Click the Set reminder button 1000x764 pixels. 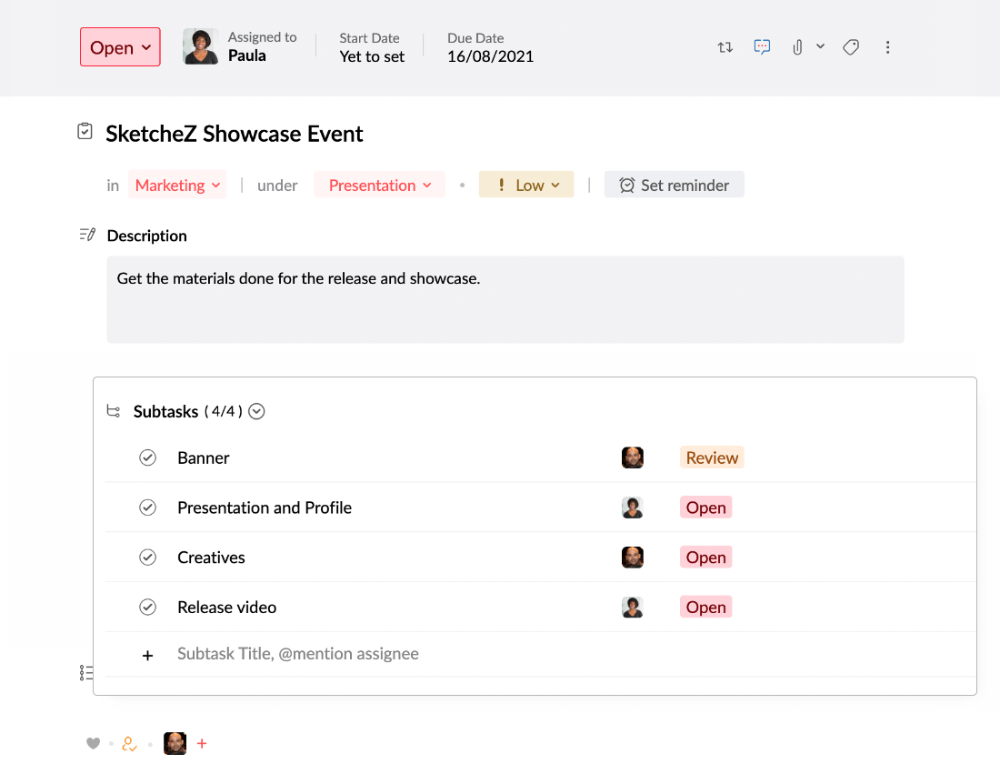point(674,185)
